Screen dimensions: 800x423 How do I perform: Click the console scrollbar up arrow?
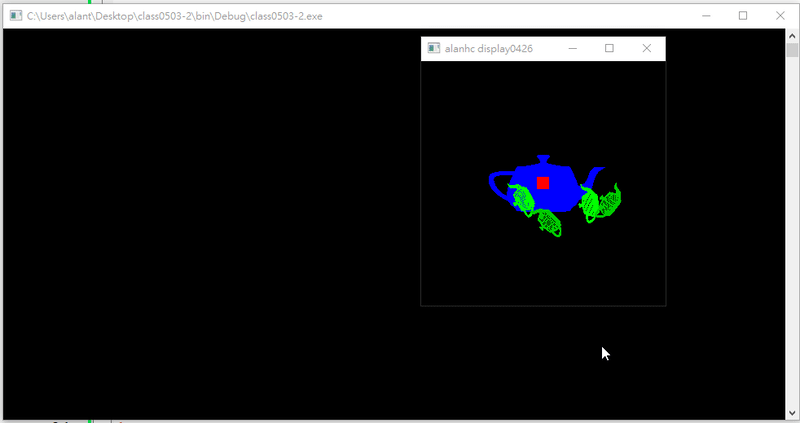tap(792, 36)
